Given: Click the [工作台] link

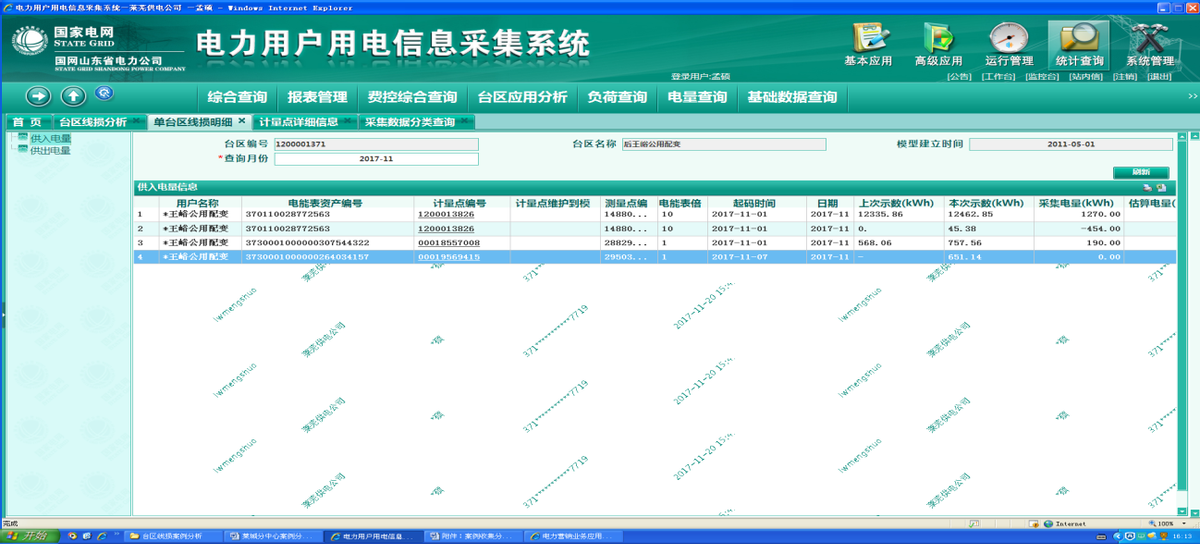Looking at the screenshot, I should (x=998, y=76).
